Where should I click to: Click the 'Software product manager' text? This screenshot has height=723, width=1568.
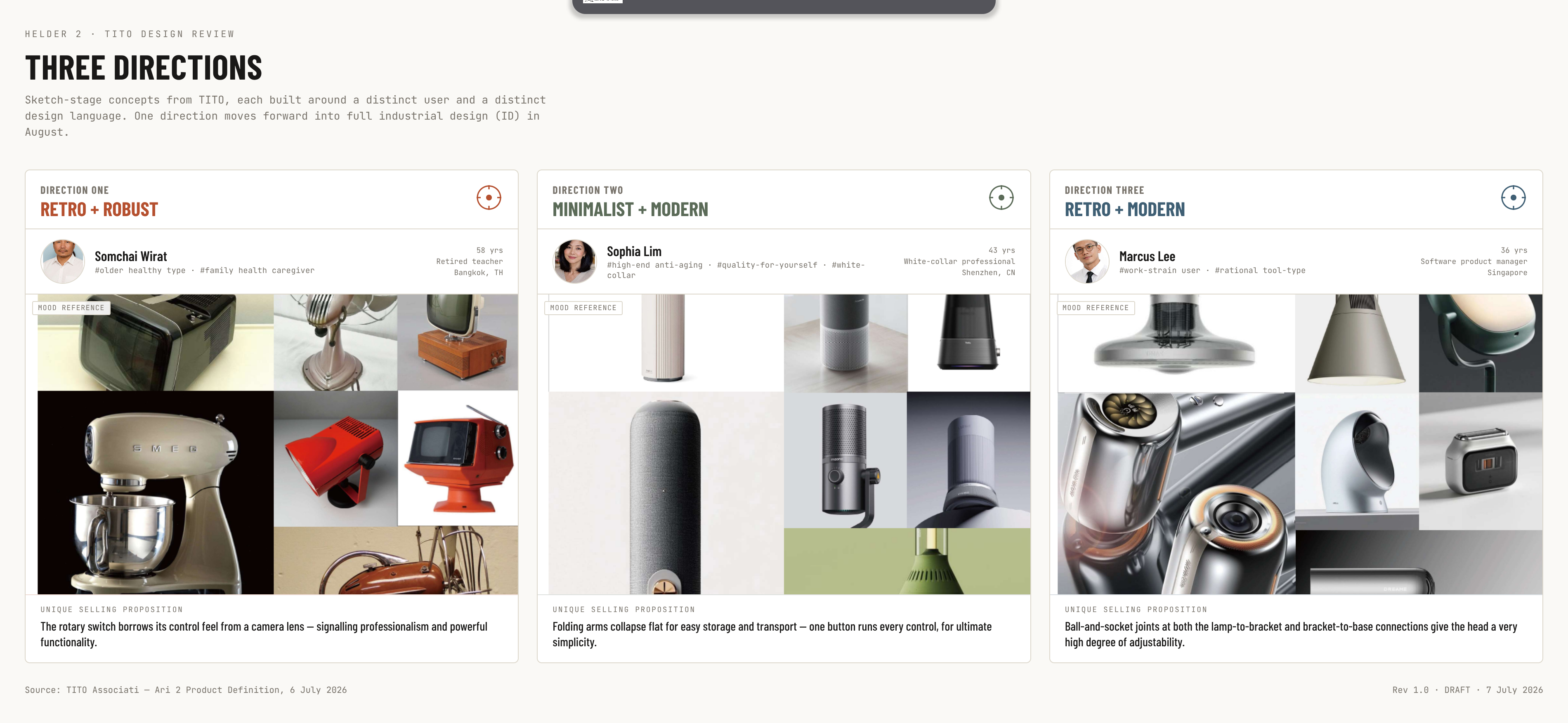(1474, 262)
